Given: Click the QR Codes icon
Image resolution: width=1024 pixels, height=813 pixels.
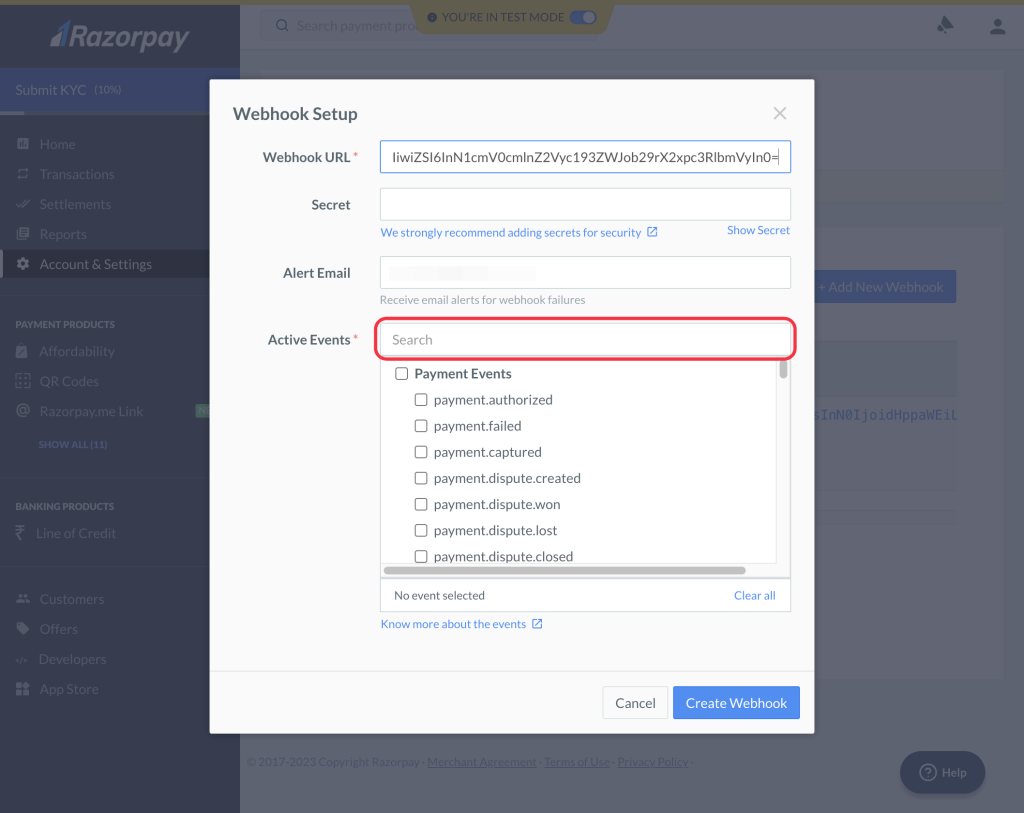Looking at the screenshot, I should click(x=23, y=381).
